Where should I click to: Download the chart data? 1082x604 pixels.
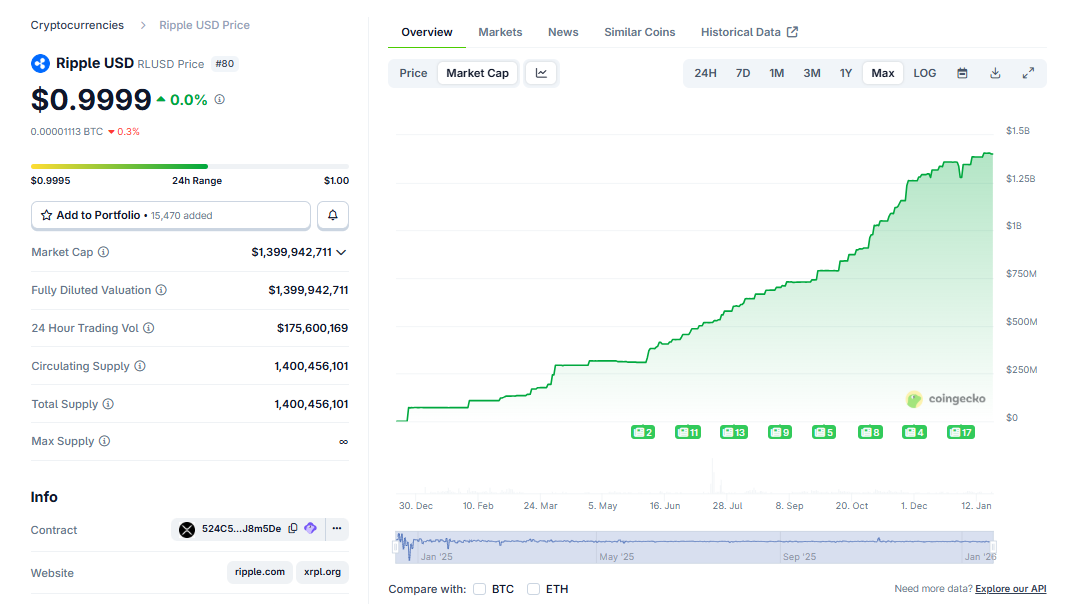click(x=995, y=73)
